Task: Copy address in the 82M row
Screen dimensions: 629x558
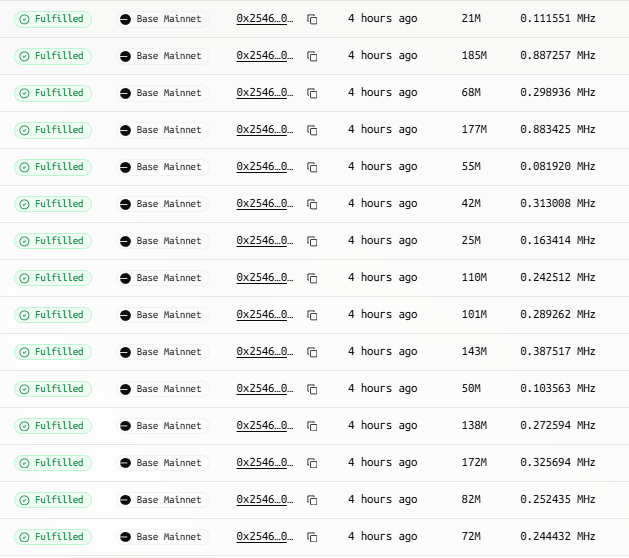Action: pos(312,500)
